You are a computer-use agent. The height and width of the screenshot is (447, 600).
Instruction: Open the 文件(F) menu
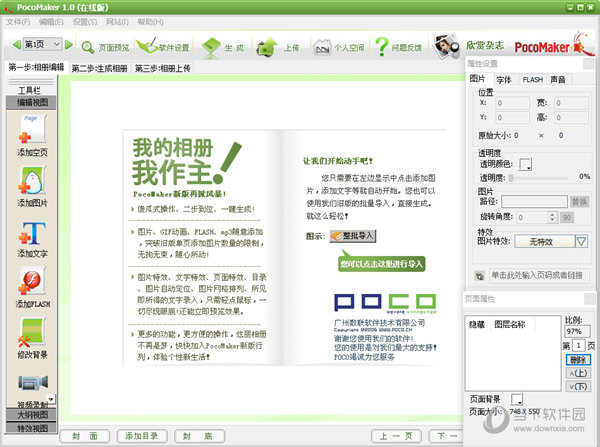pyautogui.click(x=18, y=22)
